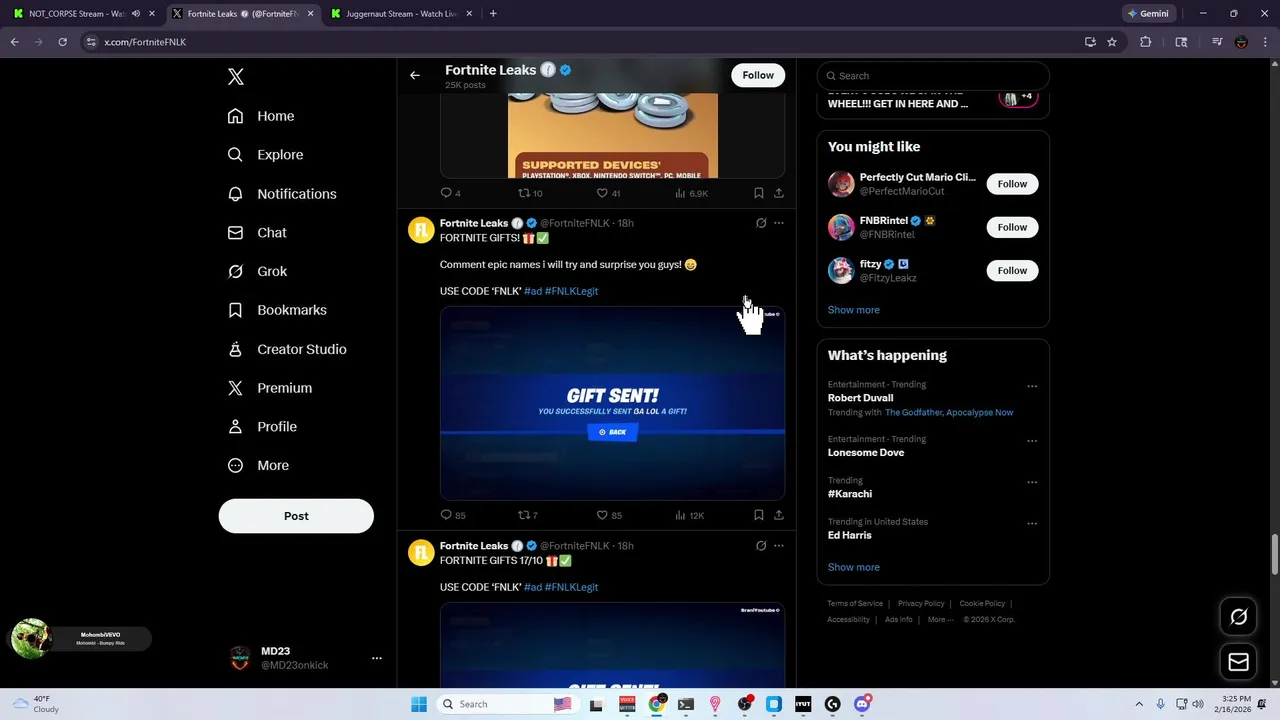View analytics showing 12K views

click(x=690, y=515)
